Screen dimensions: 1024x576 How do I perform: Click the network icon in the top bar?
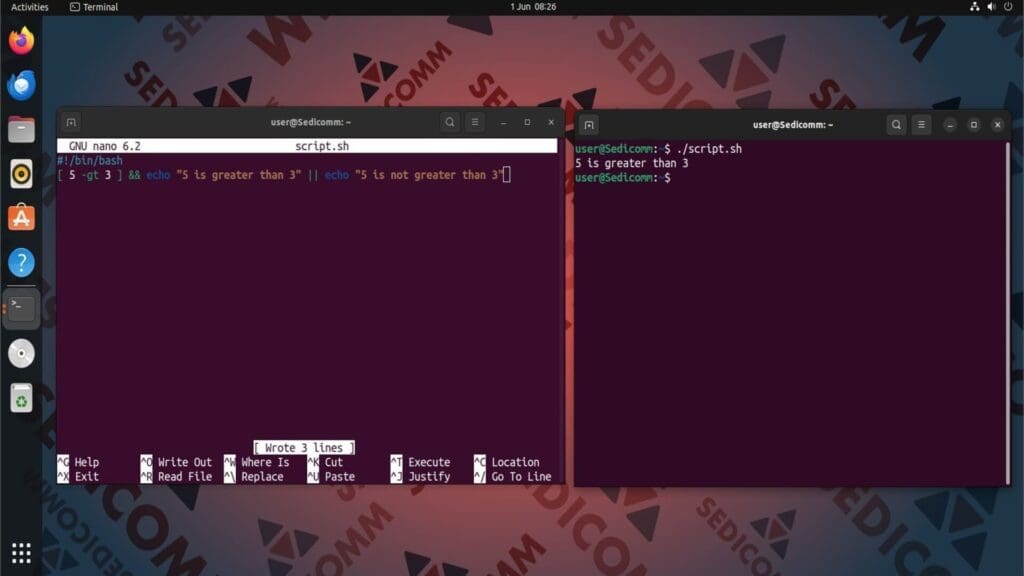point(973,7)
